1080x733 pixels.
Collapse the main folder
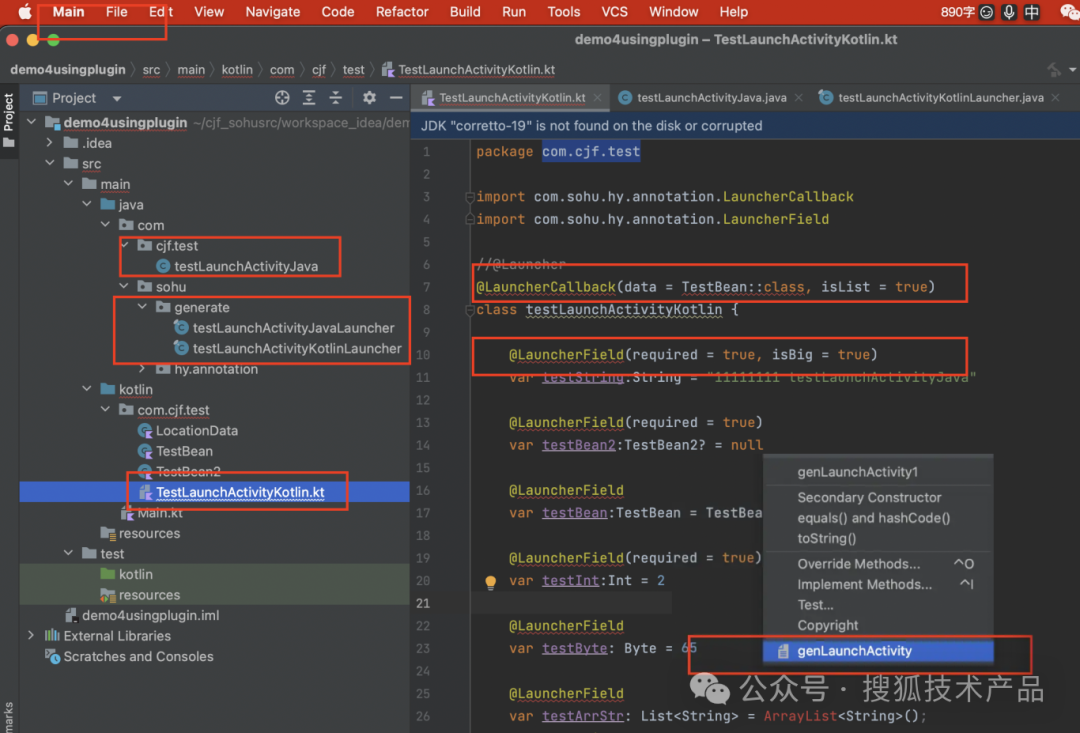point(68,183)
